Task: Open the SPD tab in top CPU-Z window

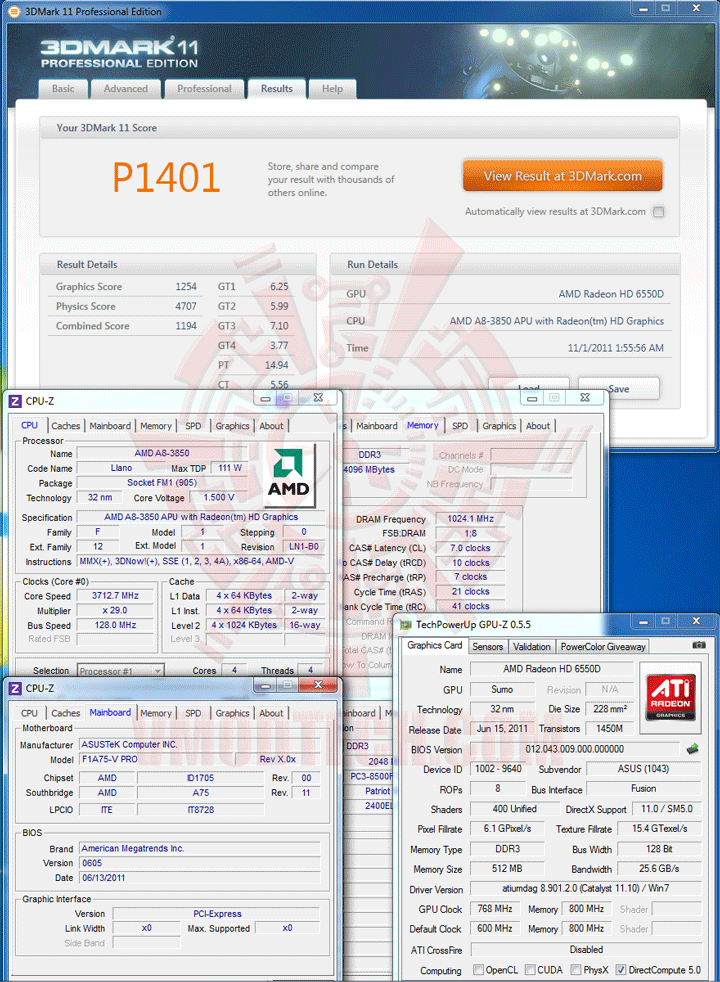Action: tap(193, 426)
